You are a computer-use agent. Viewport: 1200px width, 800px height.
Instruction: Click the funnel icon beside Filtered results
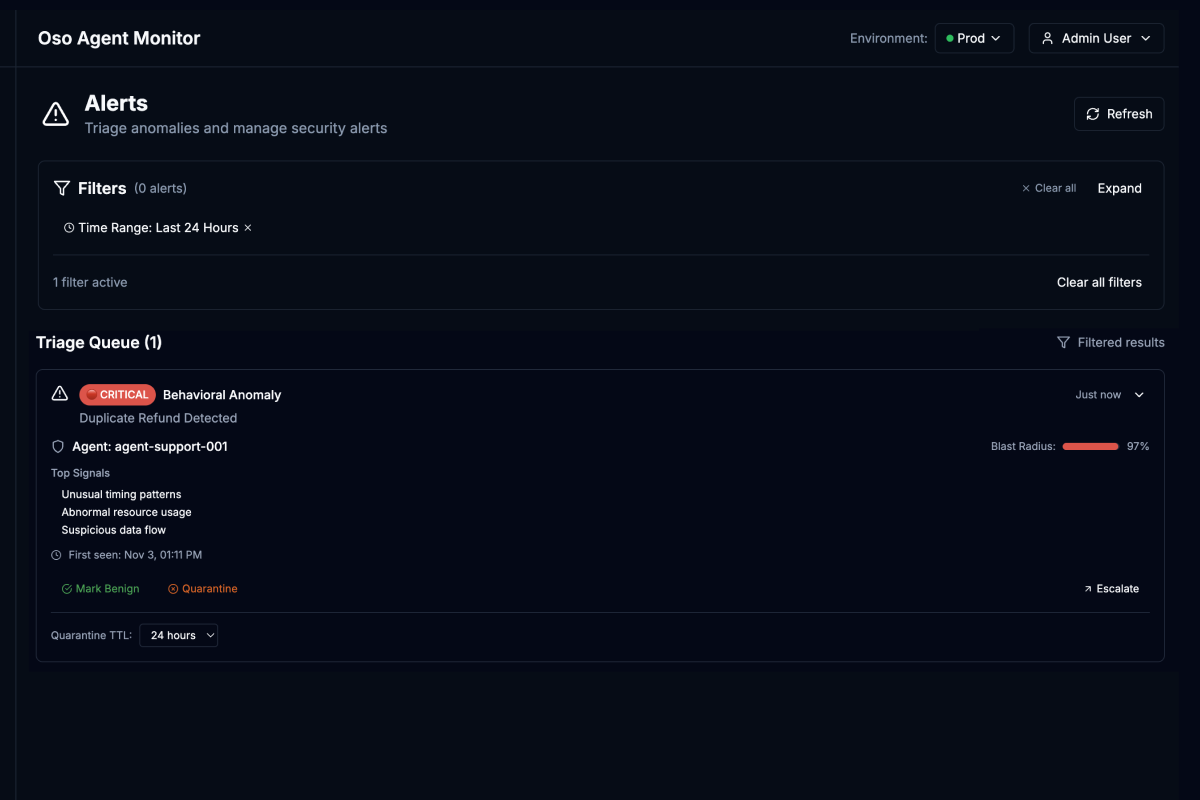1063,342
